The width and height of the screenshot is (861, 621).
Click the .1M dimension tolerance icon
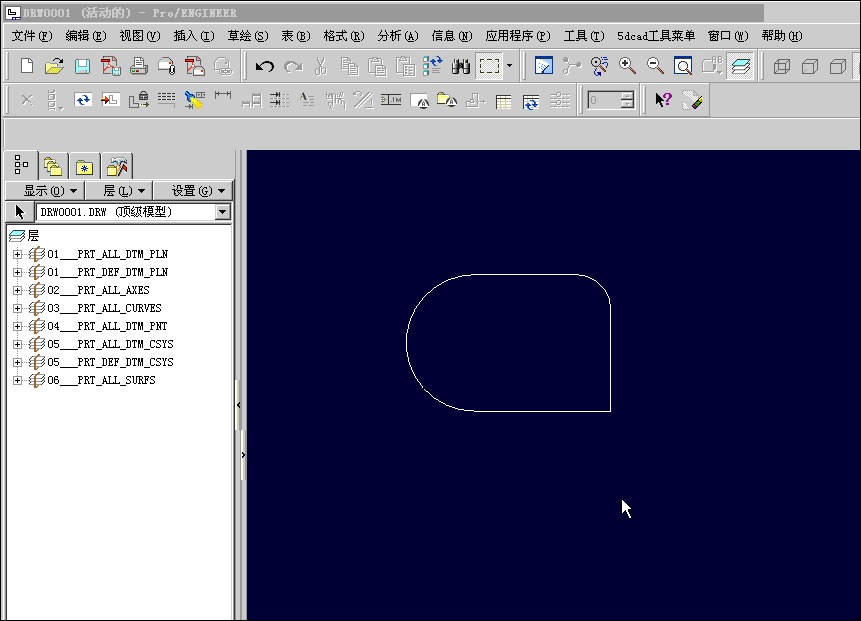pos(391,100)
